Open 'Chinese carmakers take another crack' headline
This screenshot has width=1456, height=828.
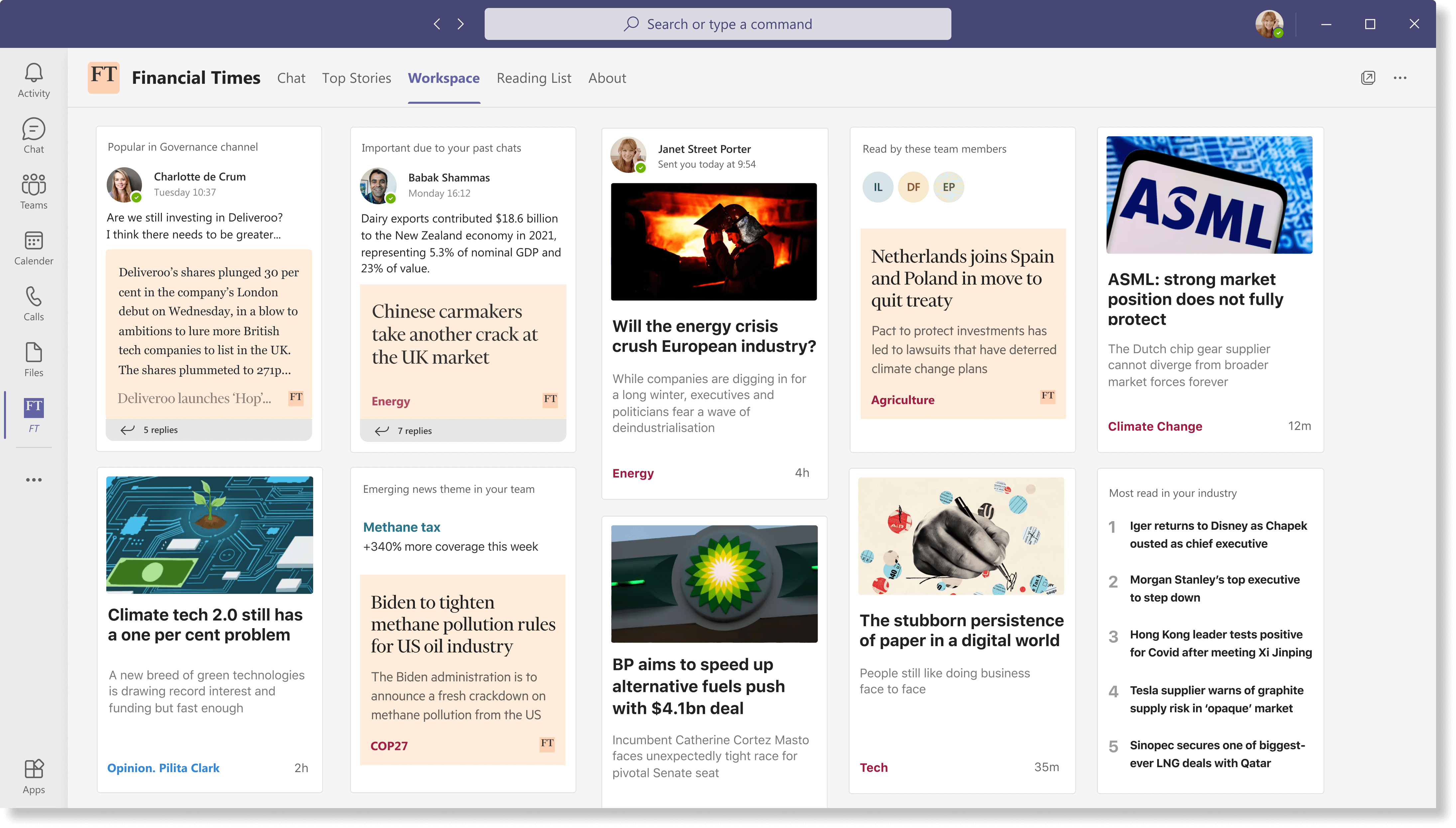(x=455, y=334)
